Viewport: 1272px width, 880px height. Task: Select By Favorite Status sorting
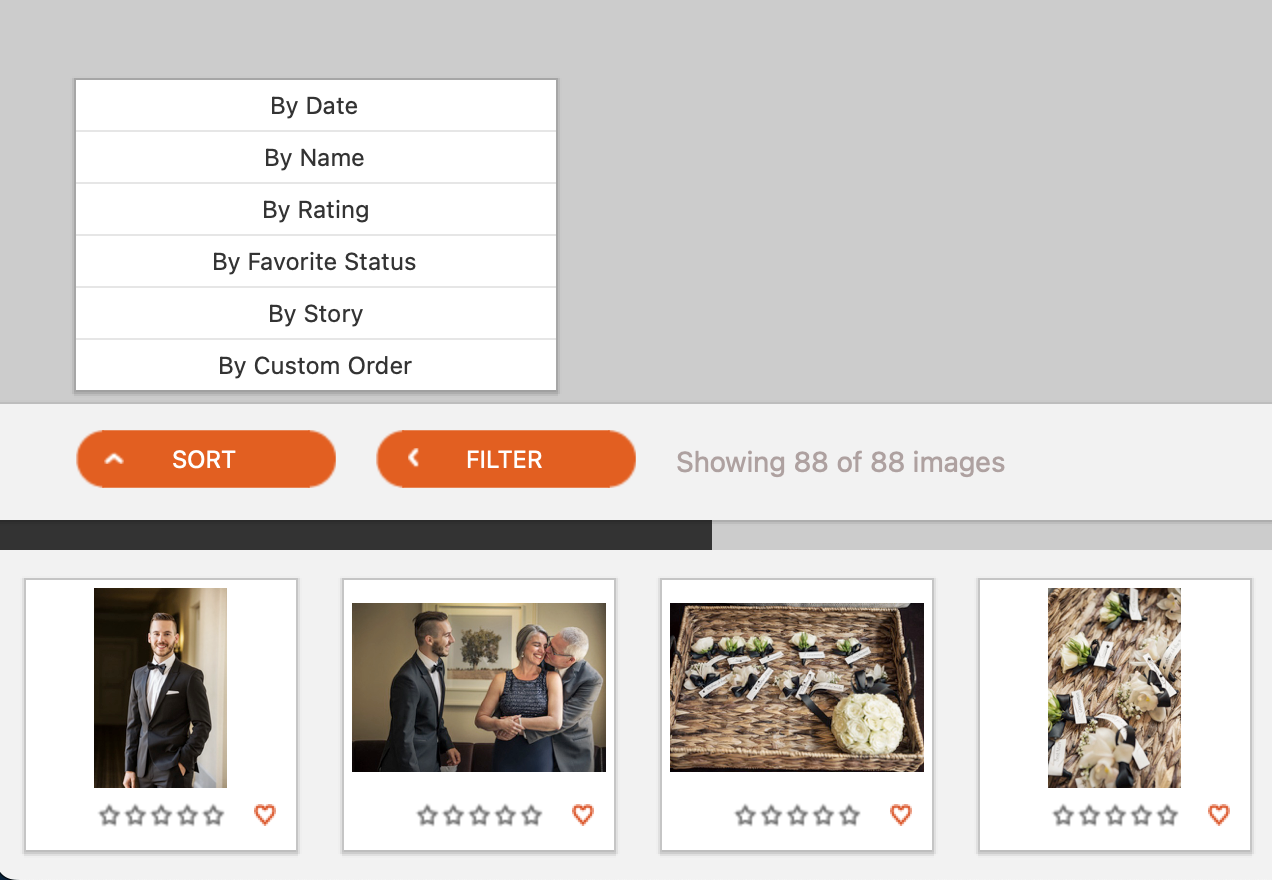316,262
